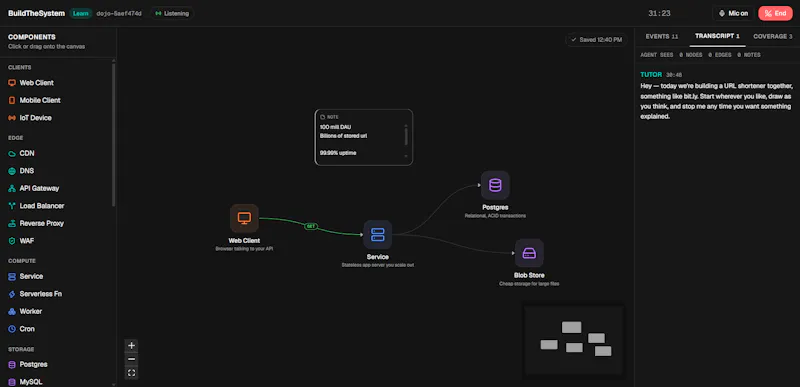Click the TUTOR message text
800x387 pixels.
coord(716,101)
